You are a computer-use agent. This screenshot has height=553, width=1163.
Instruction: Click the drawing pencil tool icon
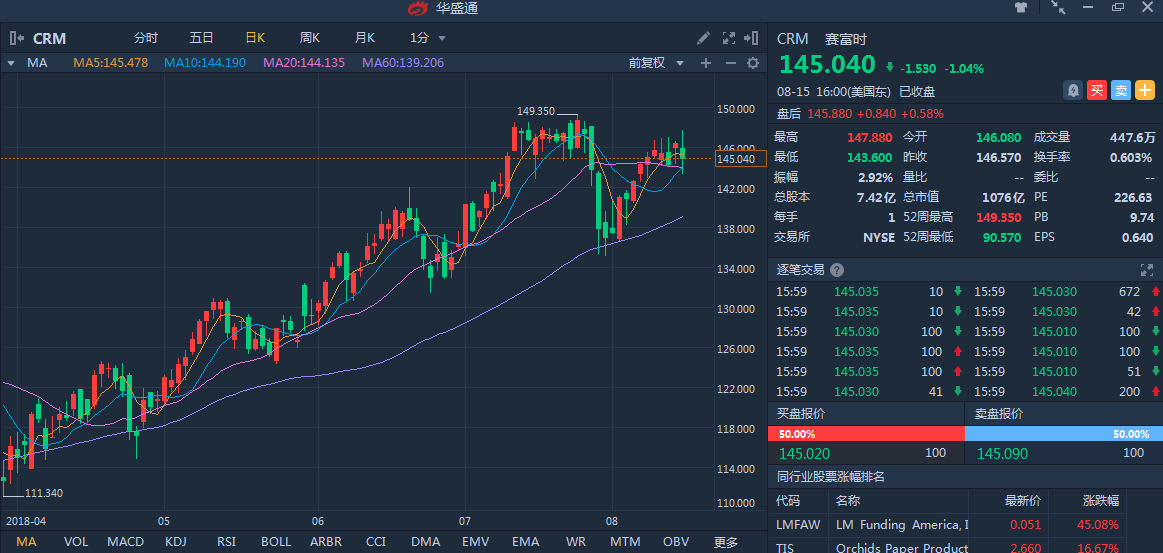704,38
